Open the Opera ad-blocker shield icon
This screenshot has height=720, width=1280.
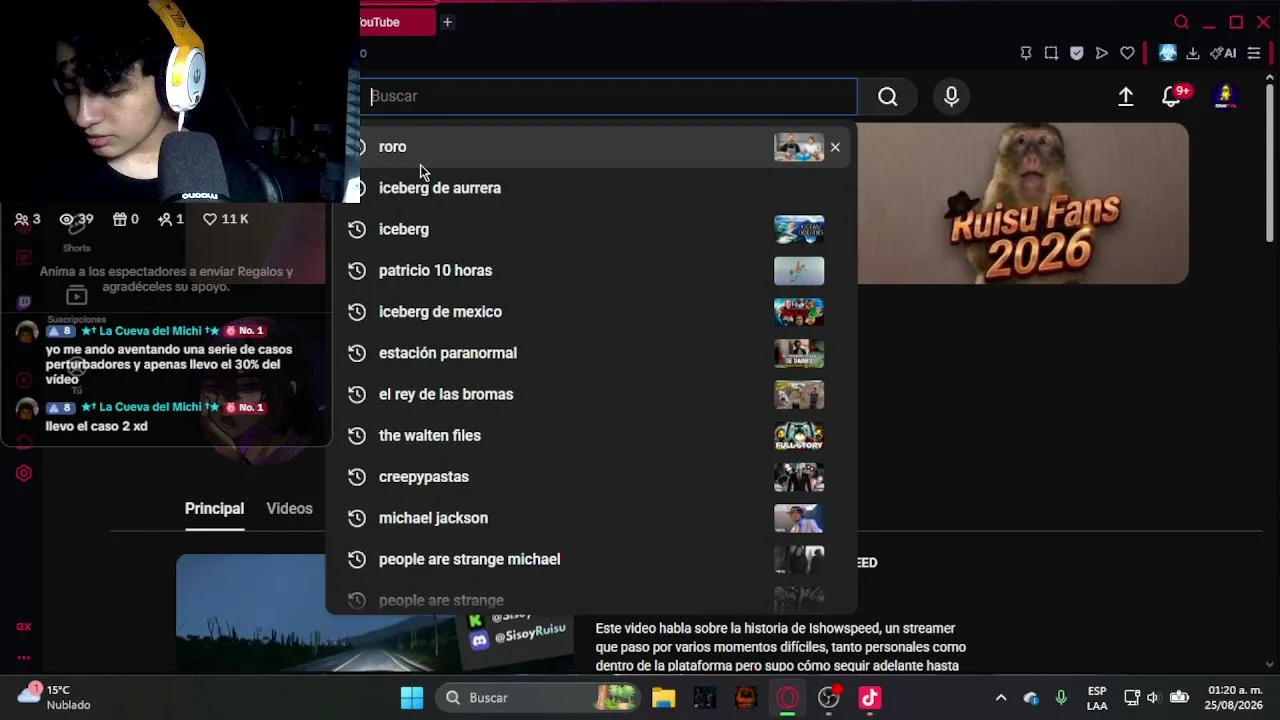coord(1077,53)
